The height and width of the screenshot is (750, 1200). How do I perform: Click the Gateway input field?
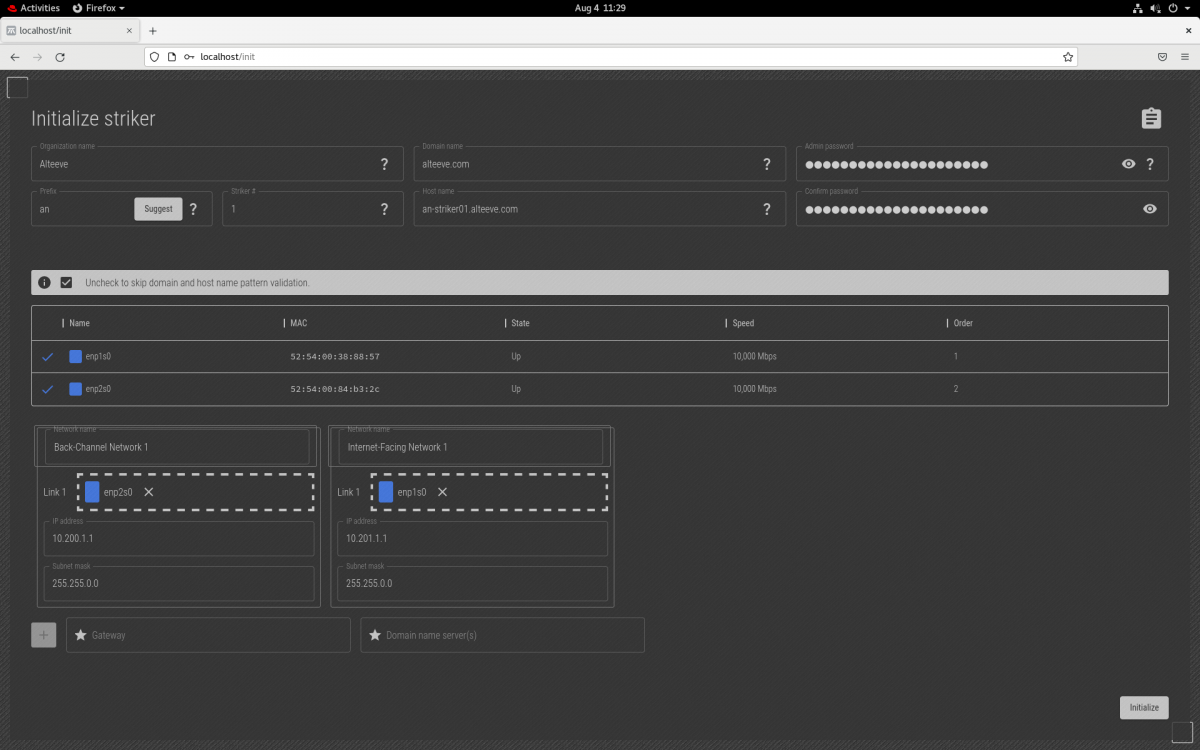click(208, 635)
